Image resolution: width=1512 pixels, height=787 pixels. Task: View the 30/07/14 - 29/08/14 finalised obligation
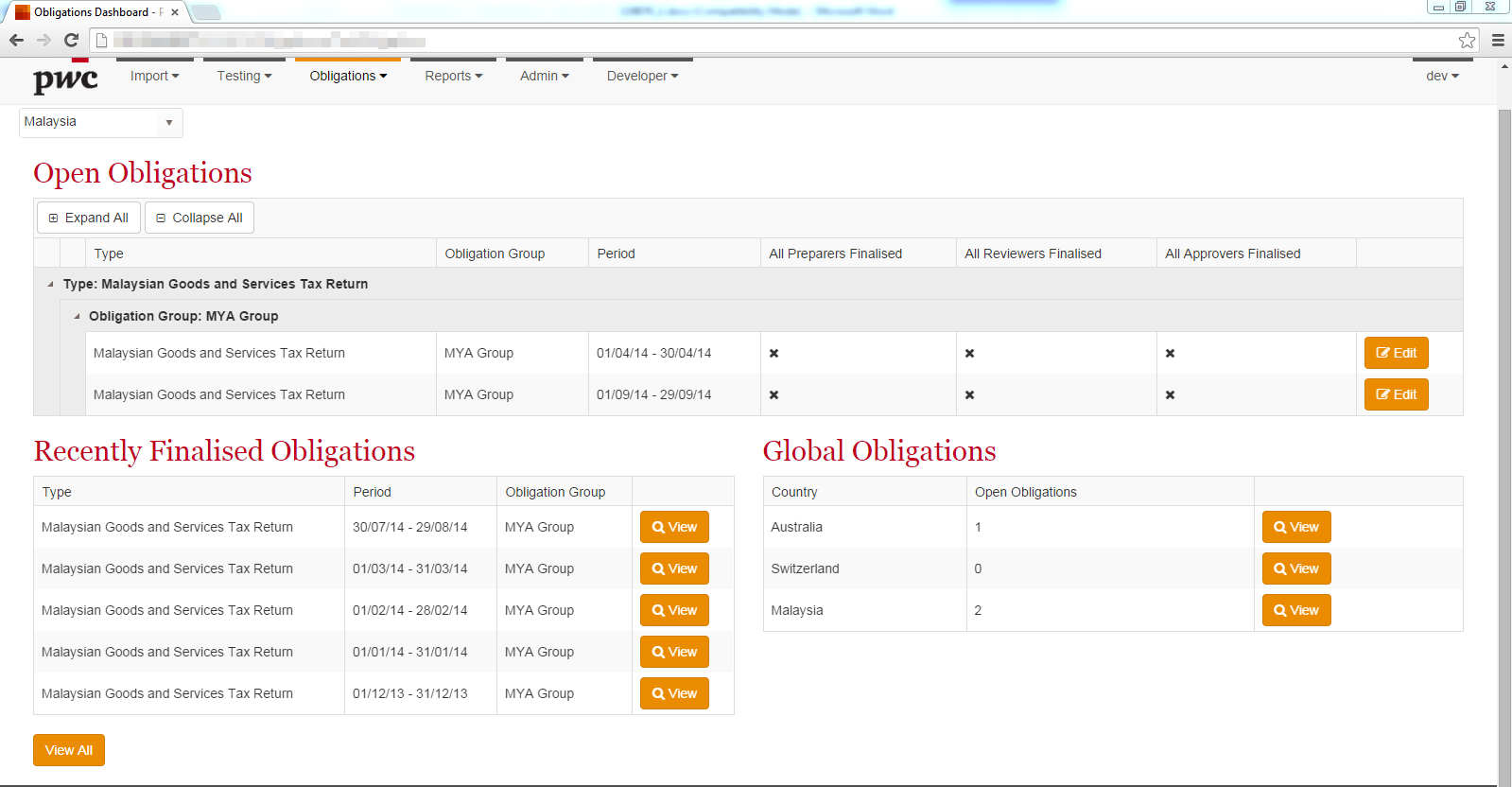click(674, 527)
